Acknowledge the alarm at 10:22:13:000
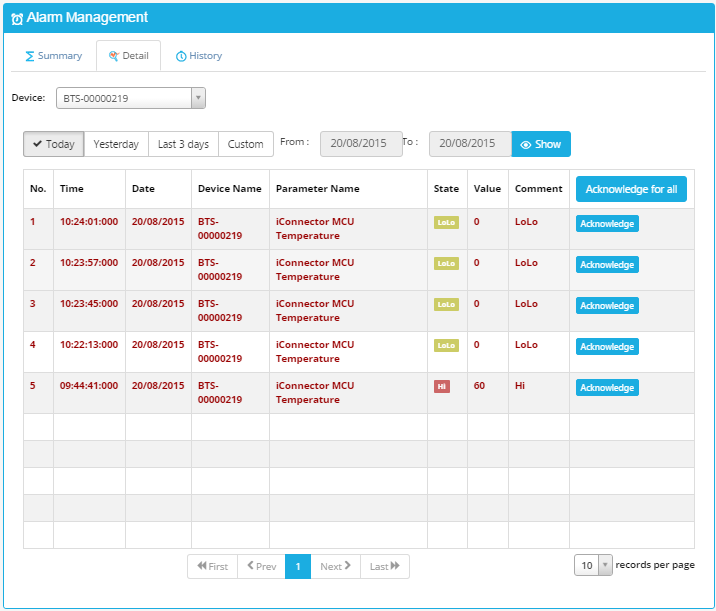 coord(607,347)
